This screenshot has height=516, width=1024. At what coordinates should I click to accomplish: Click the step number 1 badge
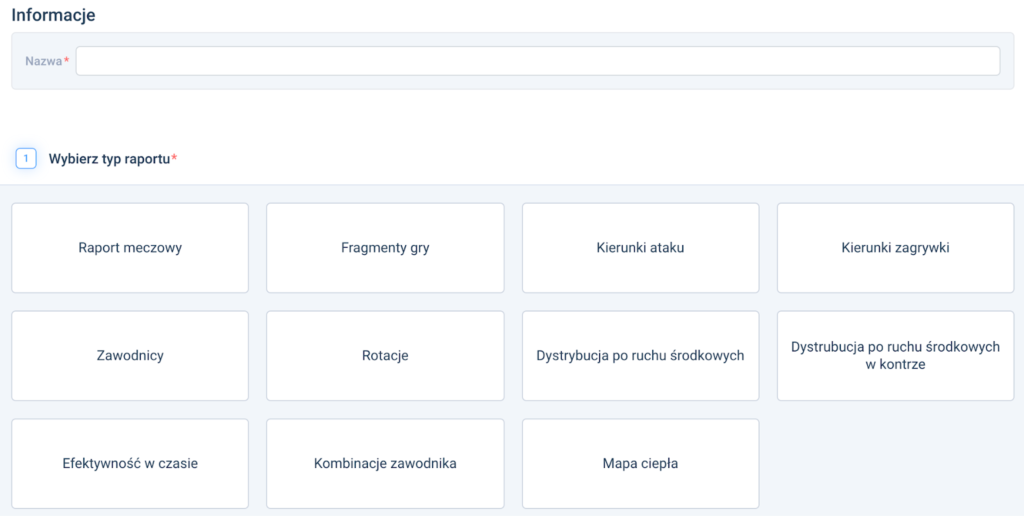click(x=26, y=158)
